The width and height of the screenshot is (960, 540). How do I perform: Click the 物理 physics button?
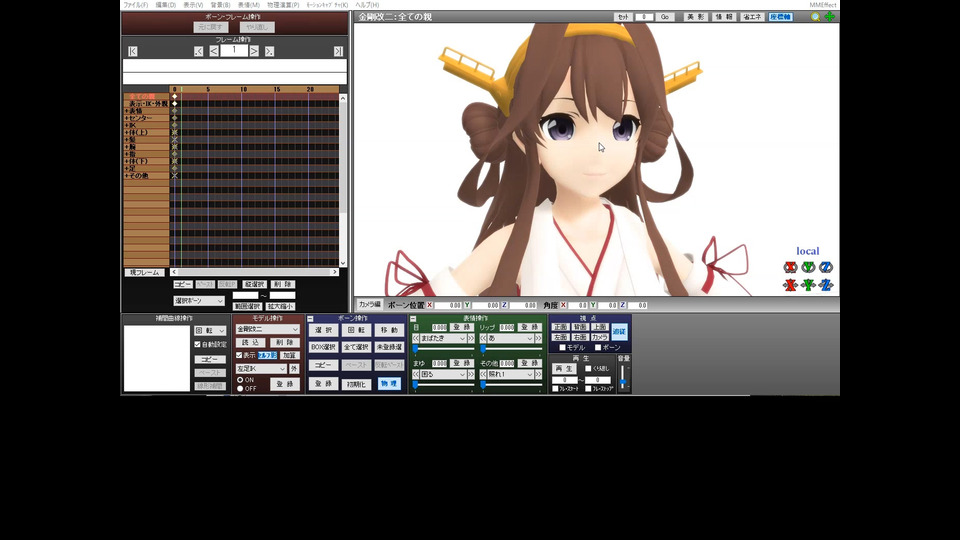tap(389, 384)
